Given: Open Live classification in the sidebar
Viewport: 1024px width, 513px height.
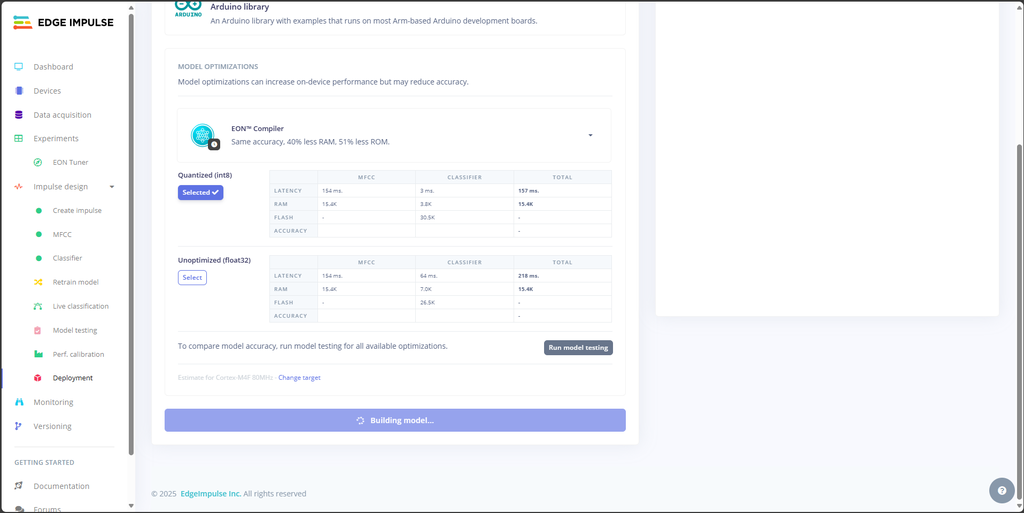Looking at the screenshot, I should click(x=80, y=306).
